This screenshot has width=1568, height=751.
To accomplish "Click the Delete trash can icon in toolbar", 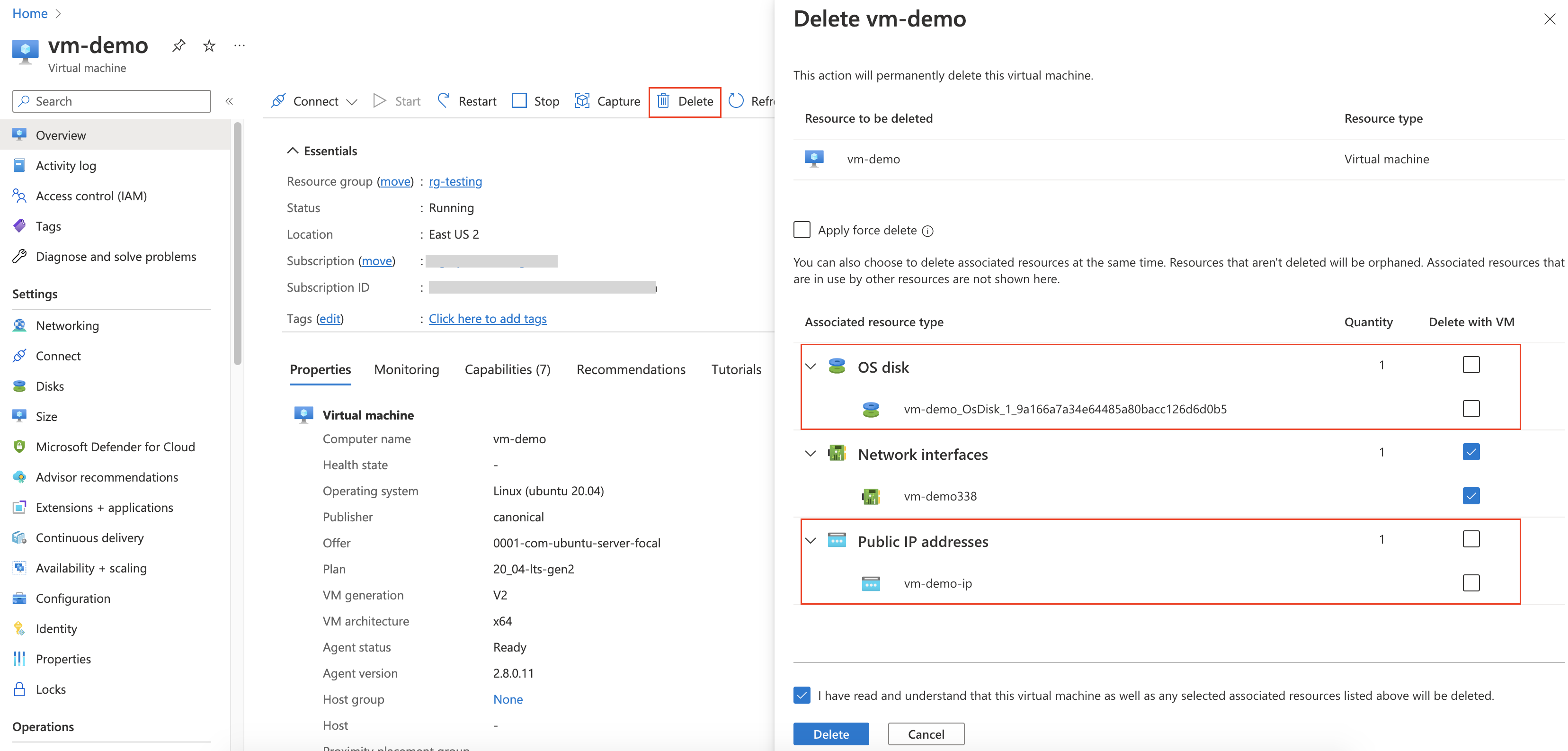I will [x=663, y=100].
